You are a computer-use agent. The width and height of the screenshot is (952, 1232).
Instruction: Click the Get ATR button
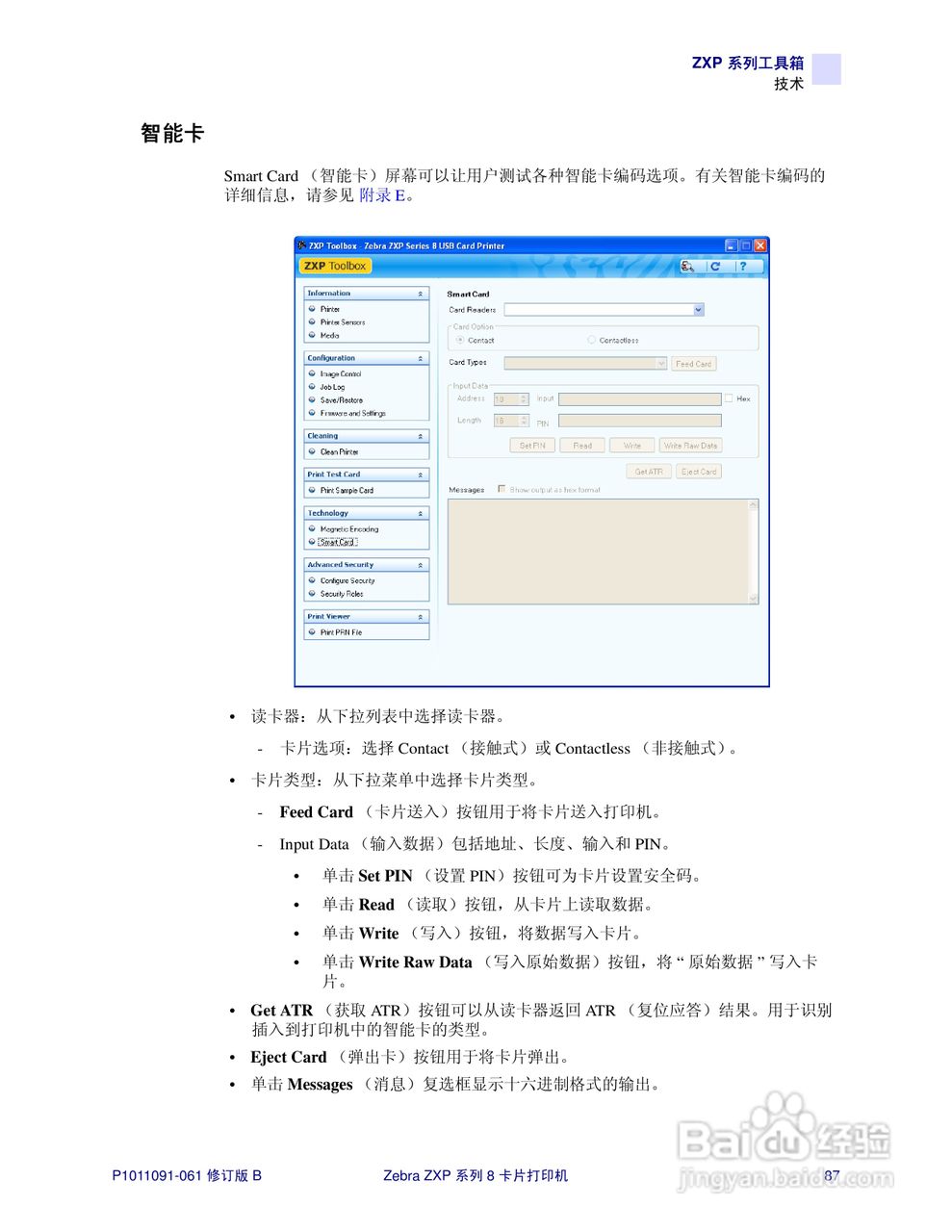coord(649,472)
